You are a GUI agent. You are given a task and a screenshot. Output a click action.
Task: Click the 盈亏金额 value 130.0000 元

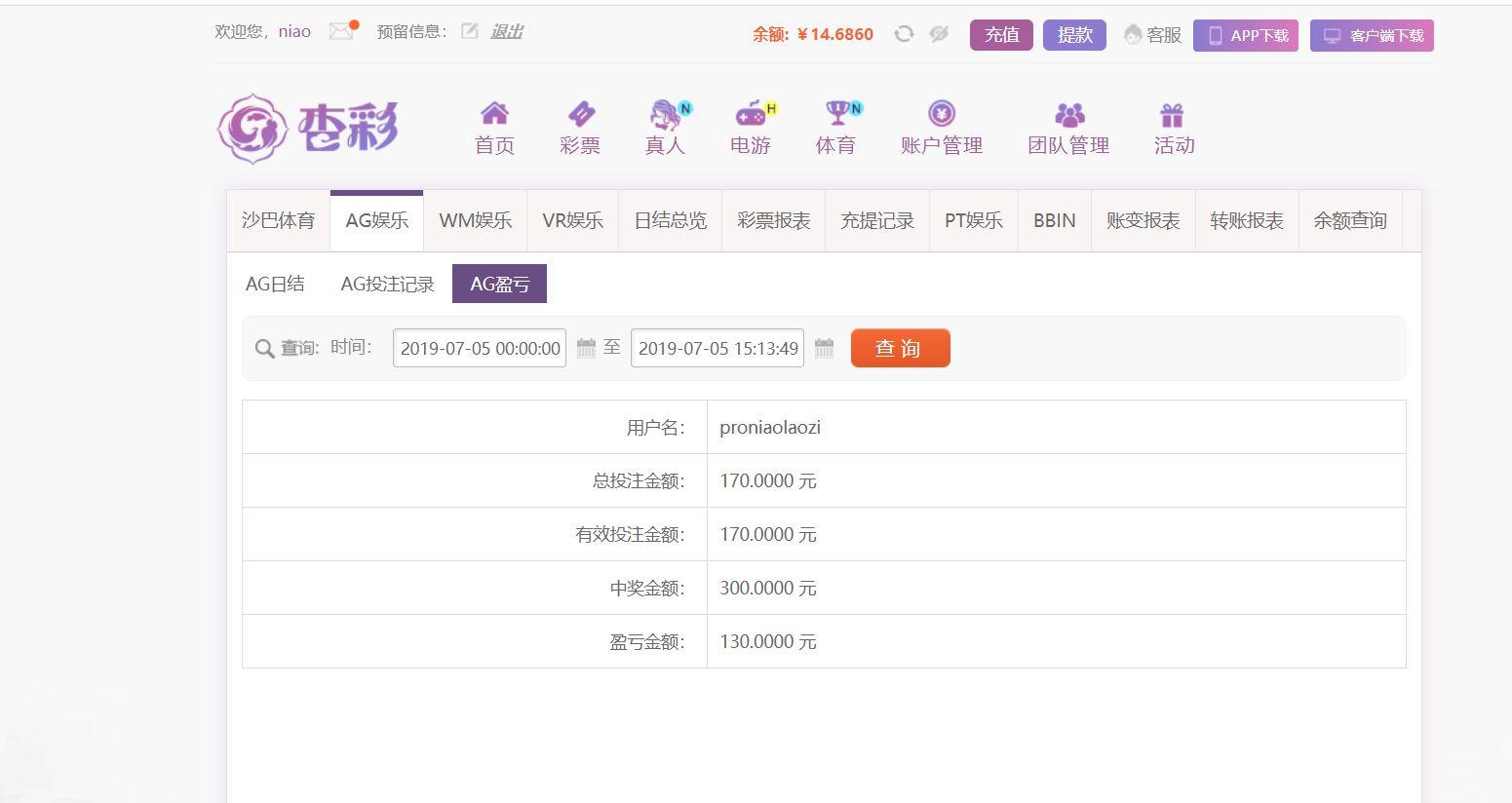click(768, 641)
